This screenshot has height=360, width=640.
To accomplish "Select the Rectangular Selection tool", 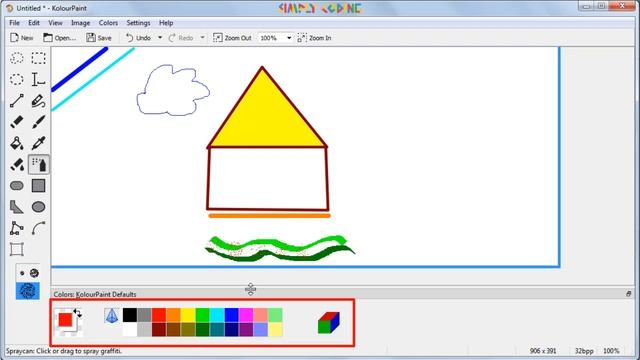I will pyautogui.click(x=38, y=58).
